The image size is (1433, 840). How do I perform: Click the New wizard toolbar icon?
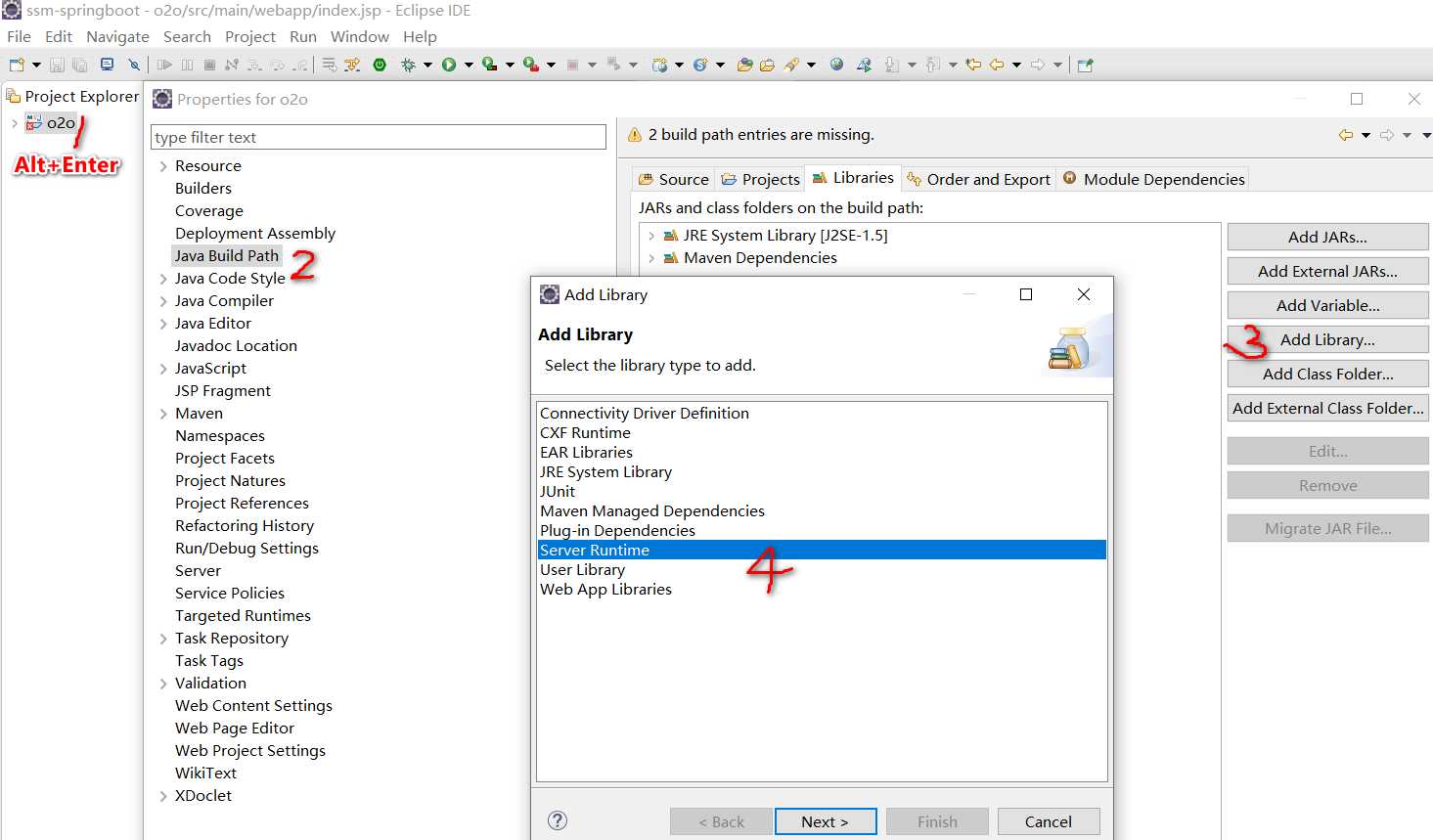pyautogui.click(x=17, y=65)
